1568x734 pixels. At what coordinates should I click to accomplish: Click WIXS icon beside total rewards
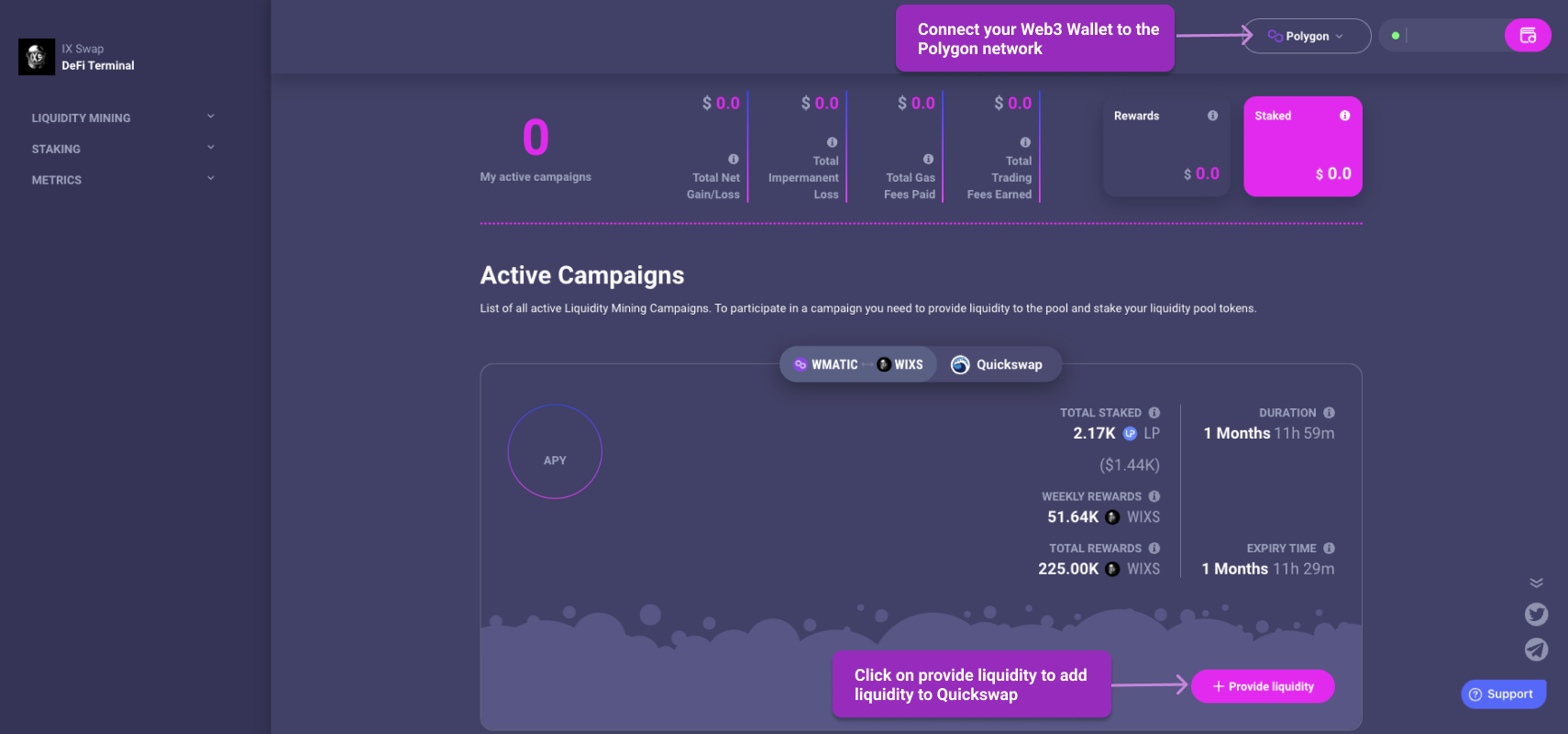1112,569
